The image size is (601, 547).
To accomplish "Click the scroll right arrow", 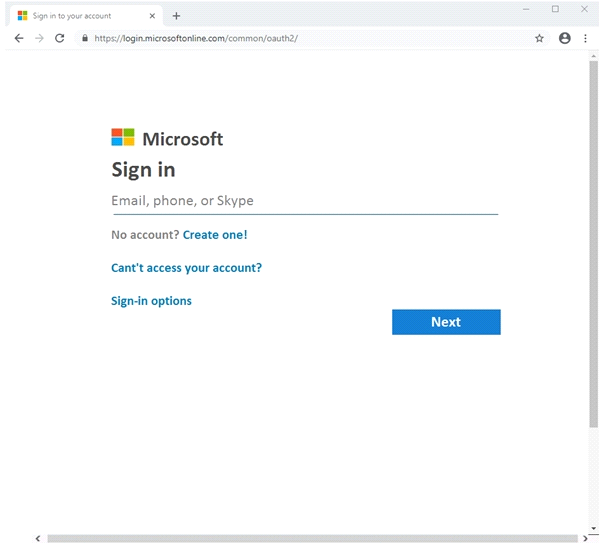I will (x=585, y=538).
